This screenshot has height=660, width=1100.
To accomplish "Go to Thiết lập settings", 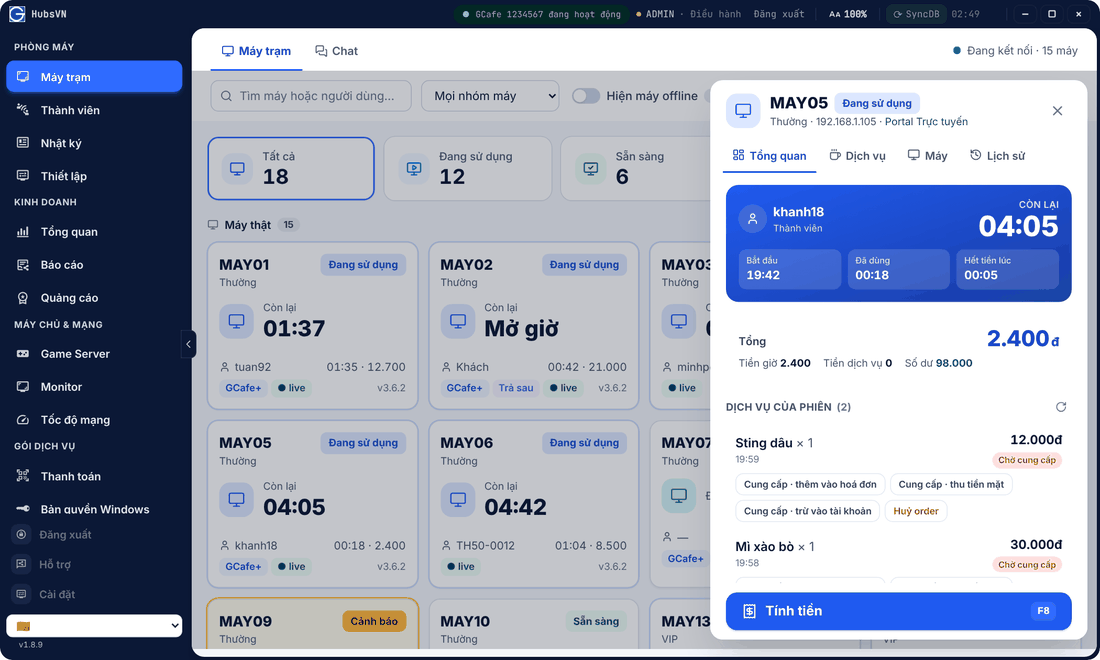I will [94, 176].
